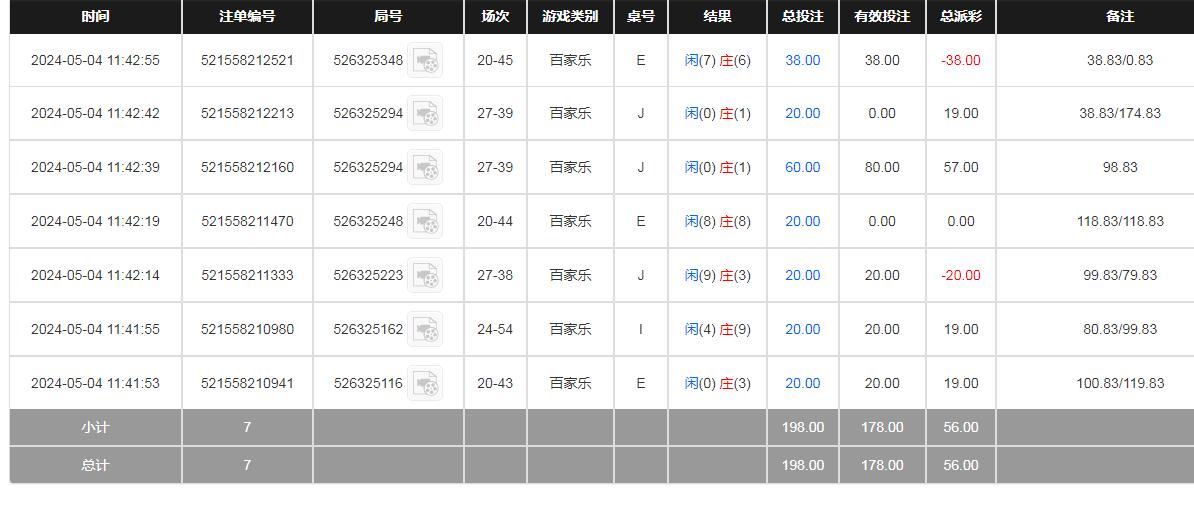Click the replay icon next to round 526325162
Viewport: 1194px width, 520px height.
tap(425, 330)
